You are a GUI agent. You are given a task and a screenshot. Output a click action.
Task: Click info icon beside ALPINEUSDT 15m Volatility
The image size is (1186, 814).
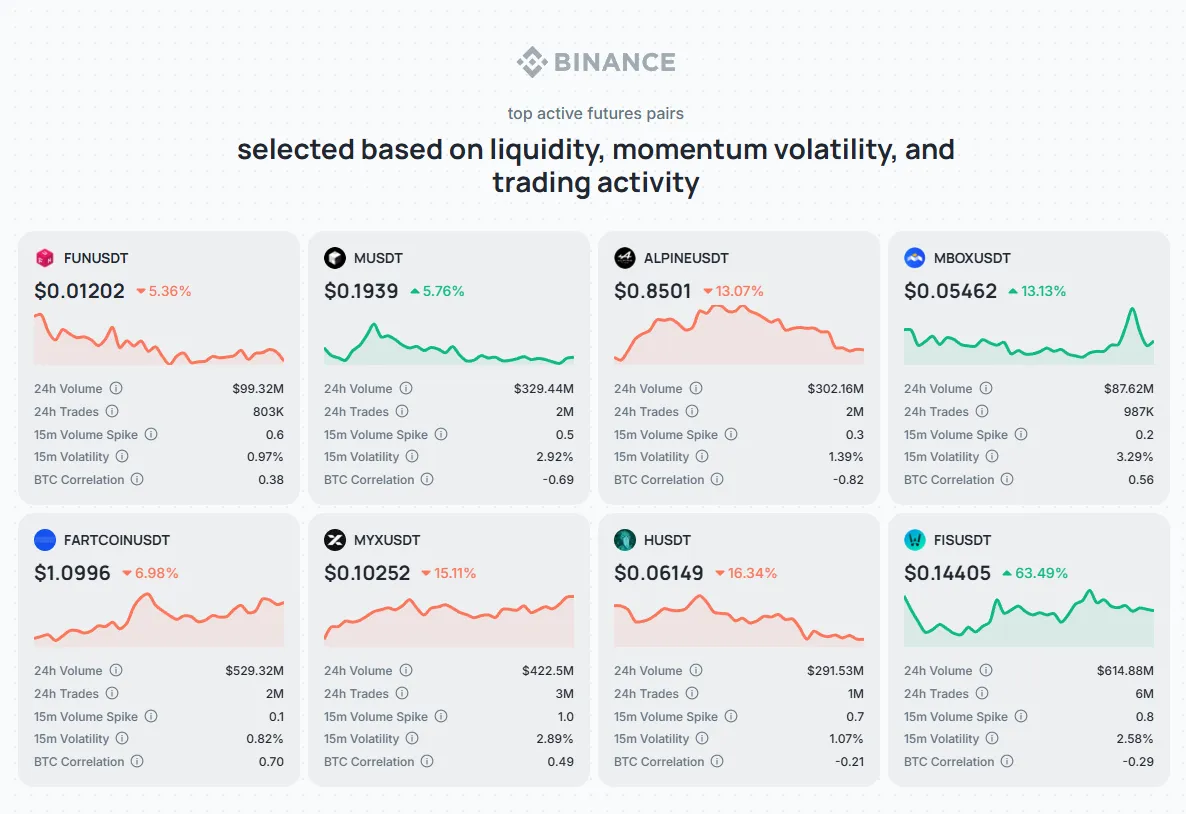coord(702,457)
